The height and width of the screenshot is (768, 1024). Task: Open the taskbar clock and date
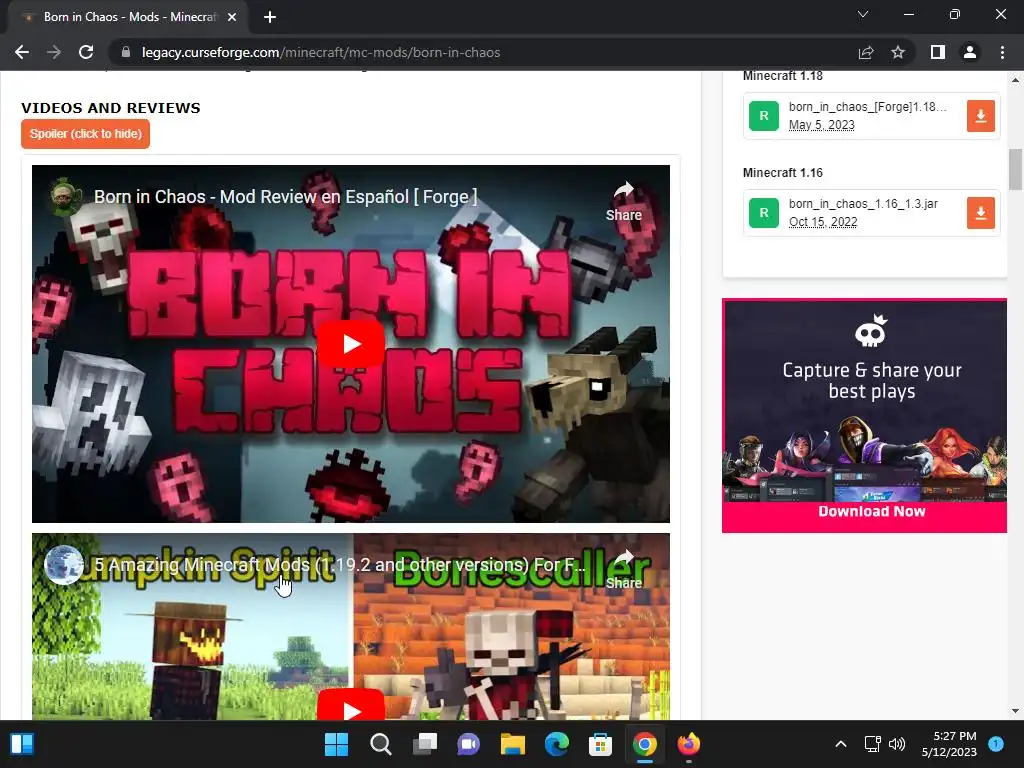[949, 744]
